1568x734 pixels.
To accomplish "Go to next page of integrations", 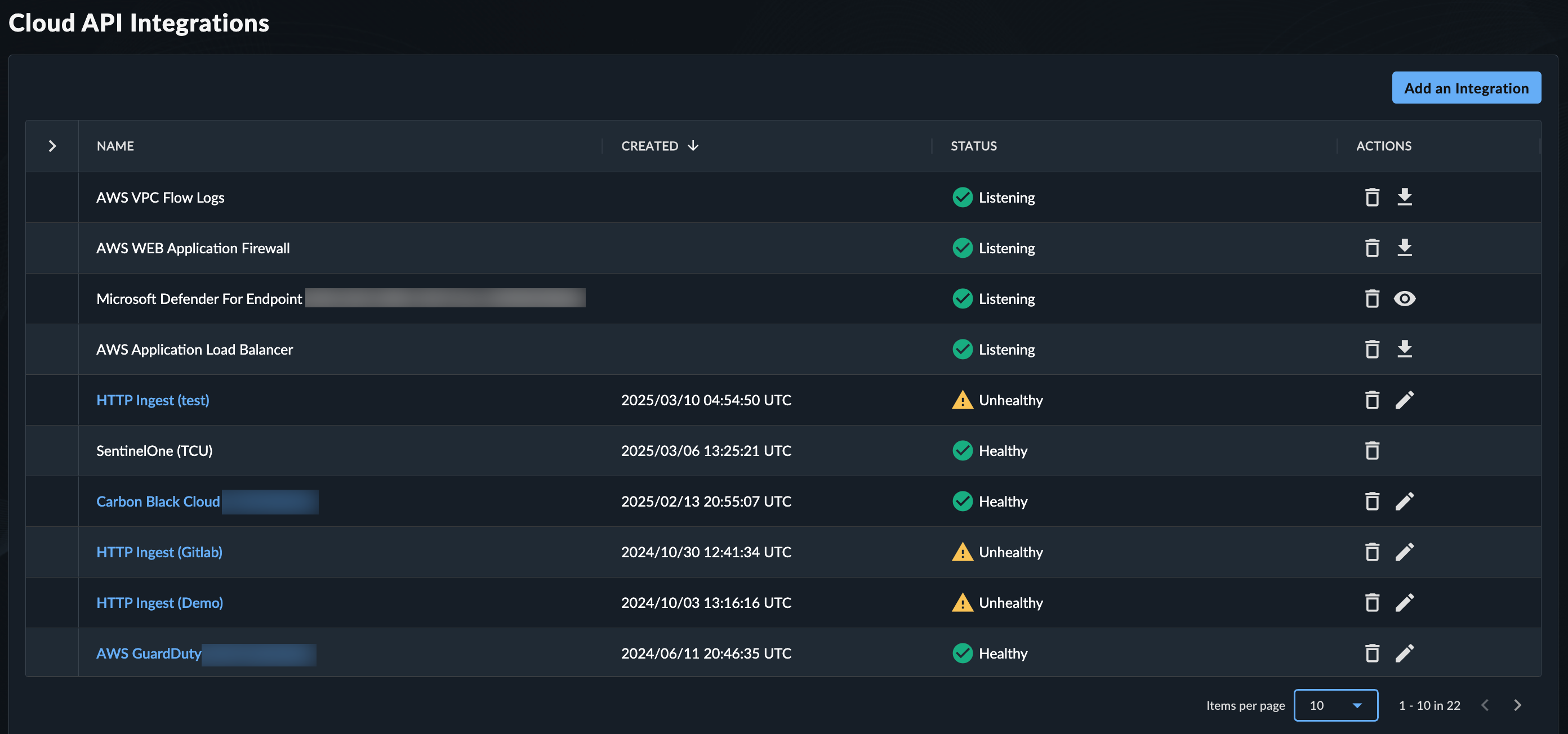I will pyautogui.click(x=1517, y=705).
